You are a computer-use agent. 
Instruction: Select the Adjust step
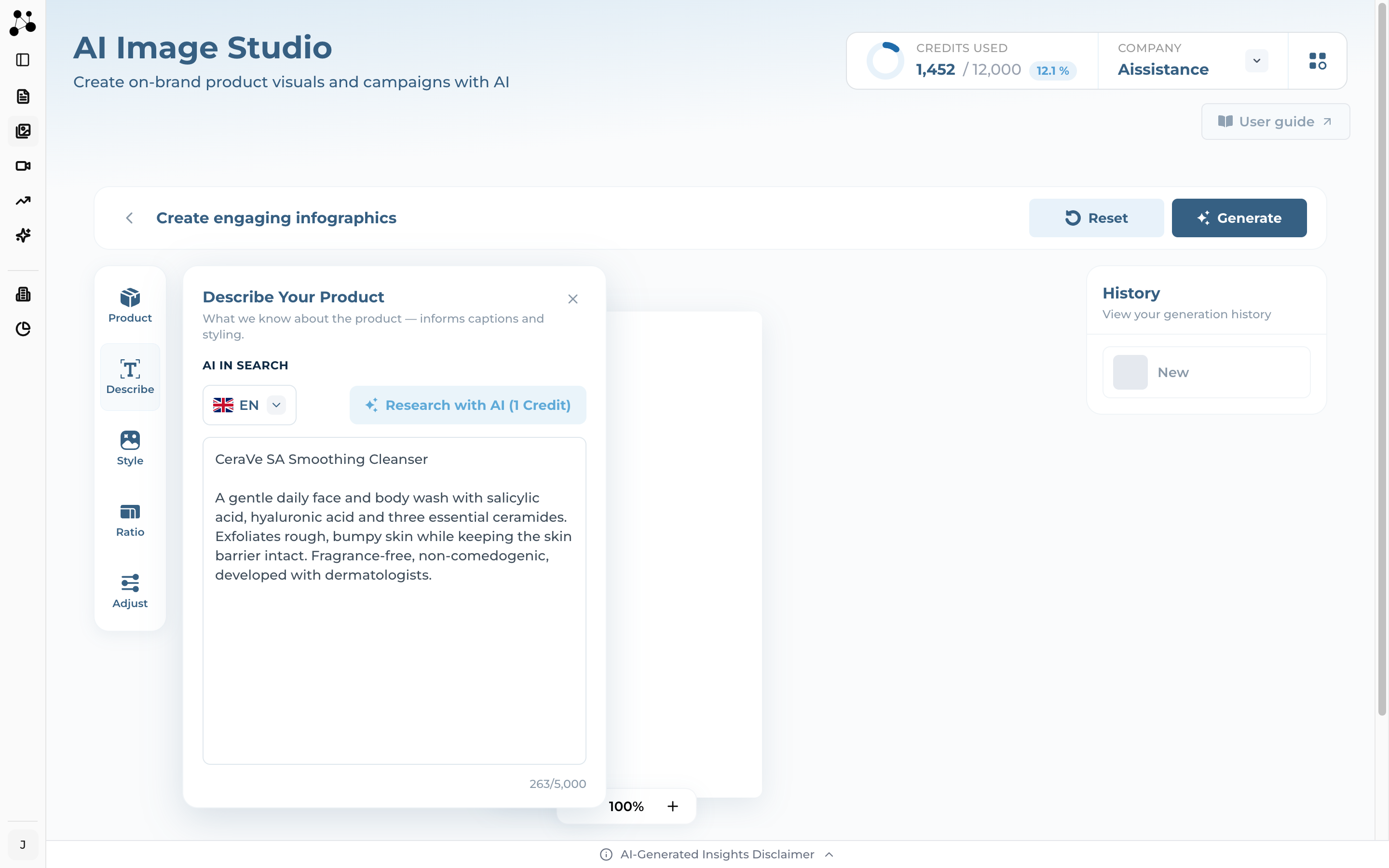point(130,591)
